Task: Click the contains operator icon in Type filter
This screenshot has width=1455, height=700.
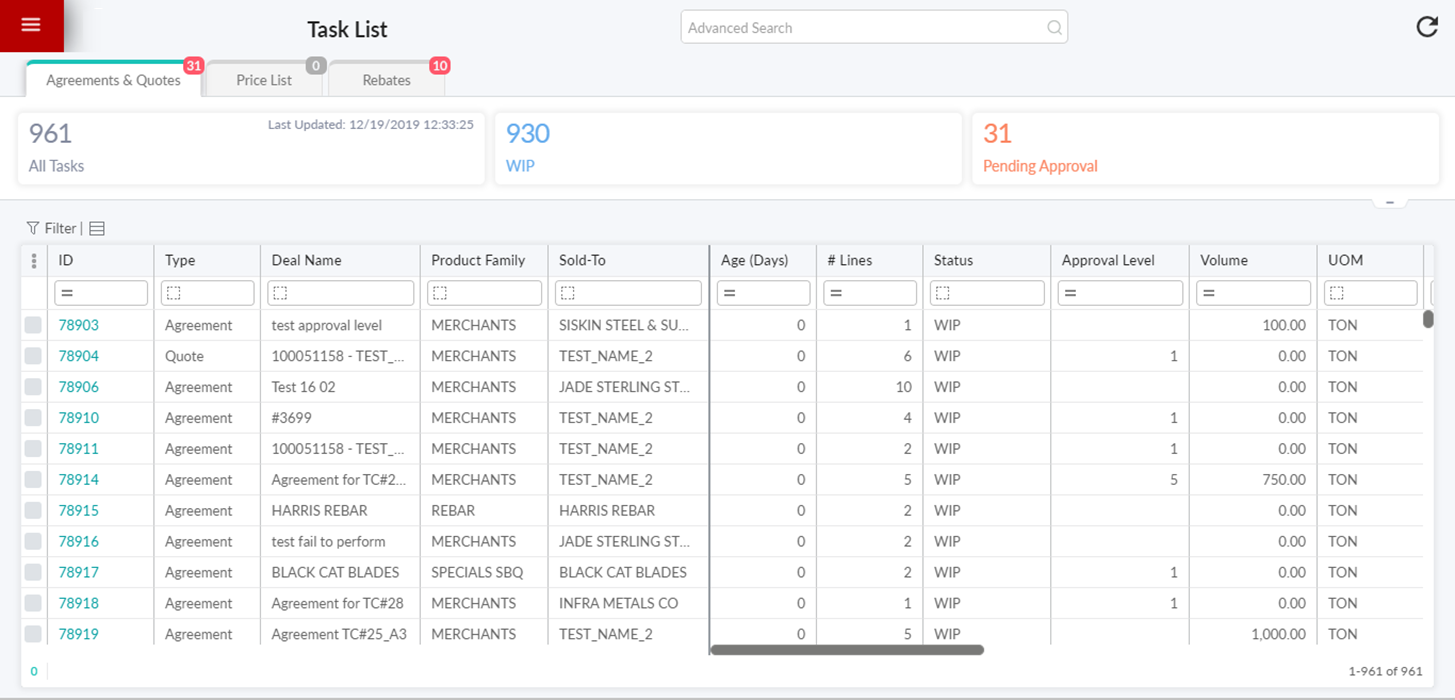Action: [174, 293]
